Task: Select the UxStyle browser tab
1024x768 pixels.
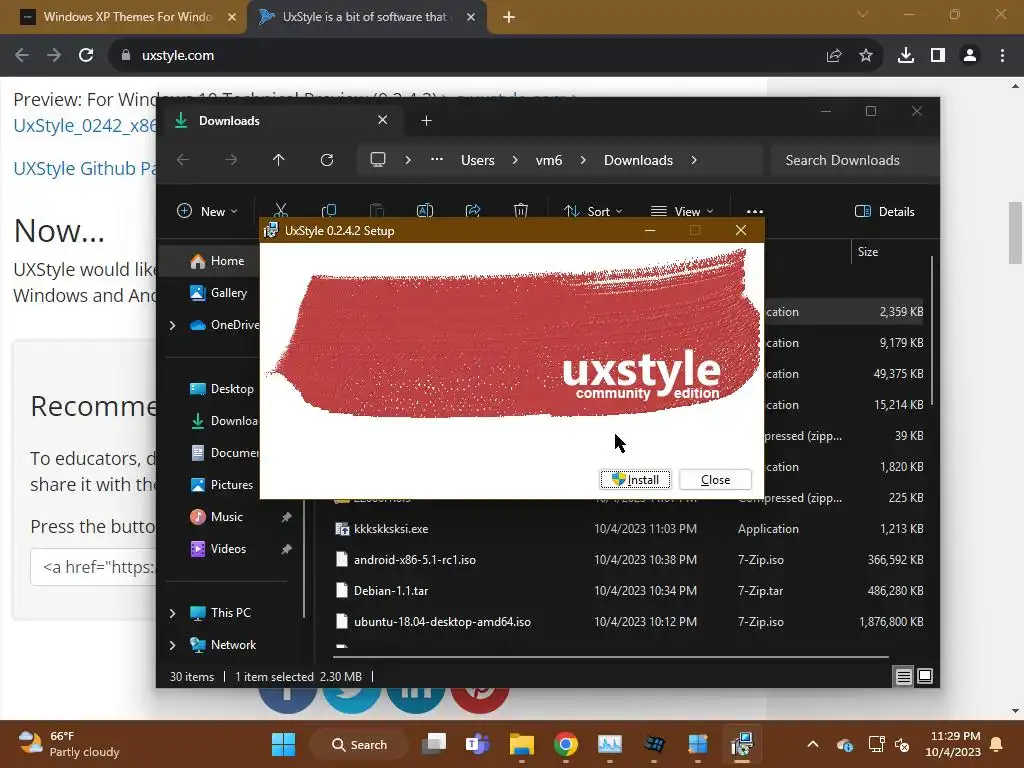Action: pyautogui.click(x=366, y=17)
